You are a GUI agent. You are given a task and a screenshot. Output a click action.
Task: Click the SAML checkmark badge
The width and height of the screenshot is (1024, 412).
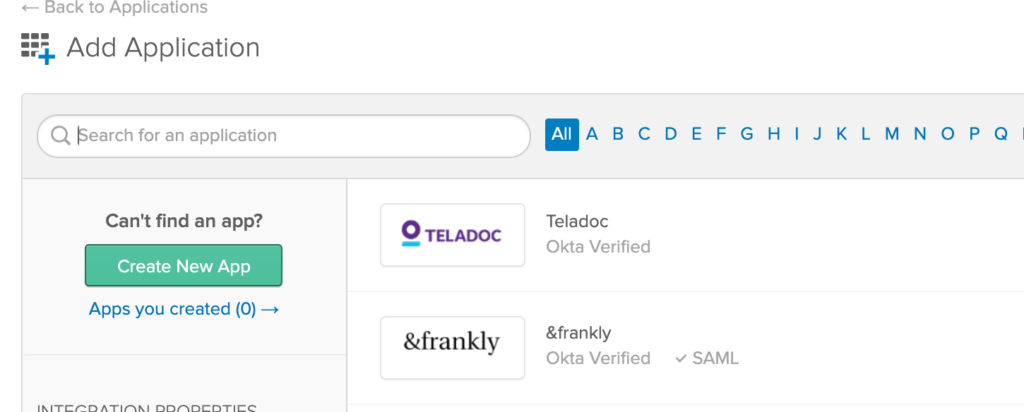click(x=707, y=358)
